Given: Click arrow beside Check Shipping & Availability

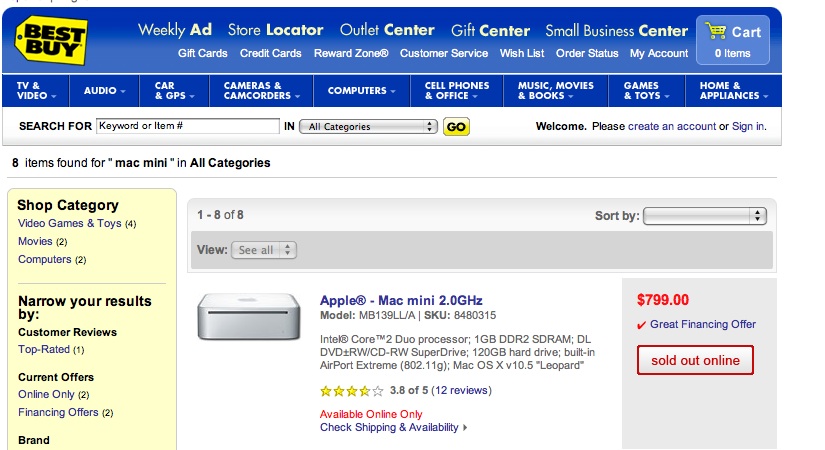Looking at the screenshot, I should click(465, 428).
